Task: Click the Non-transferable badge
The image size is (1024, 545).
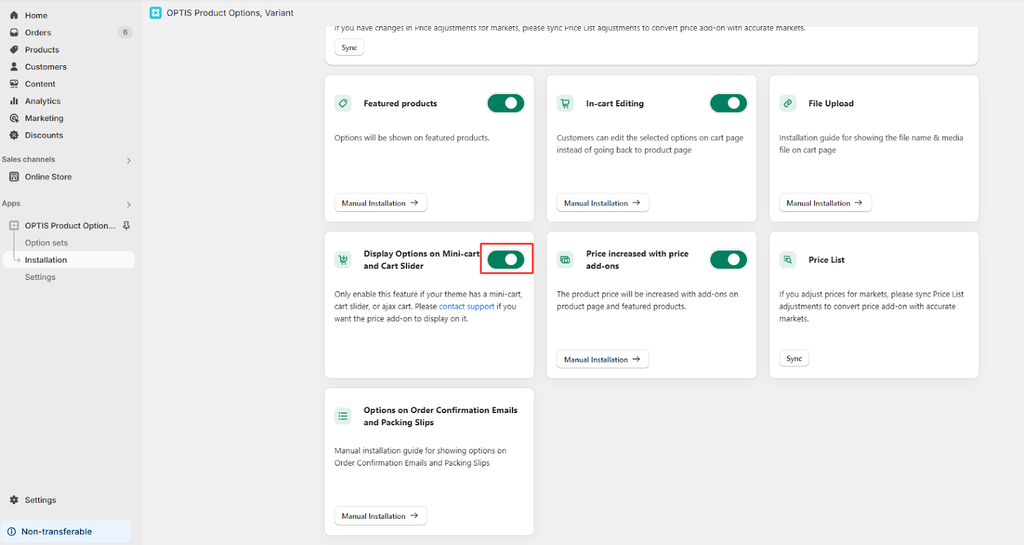Action: click(x=65, y=531)
